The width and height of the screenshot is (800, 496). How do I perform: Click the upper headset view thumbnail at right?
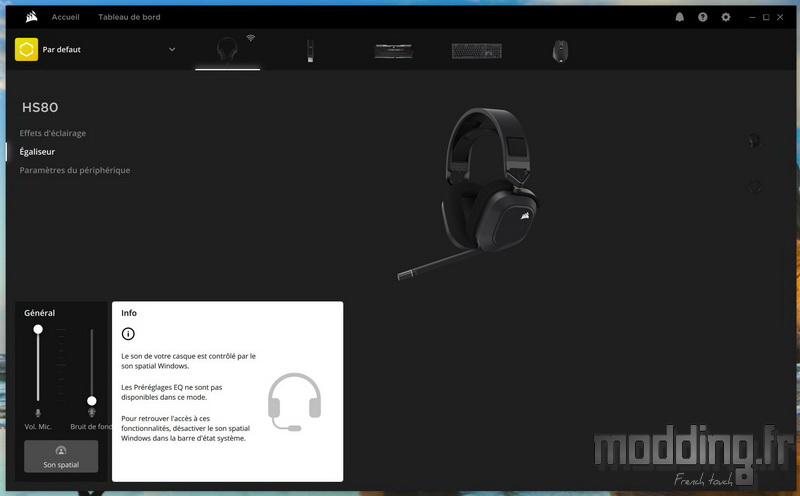[754, 140]
